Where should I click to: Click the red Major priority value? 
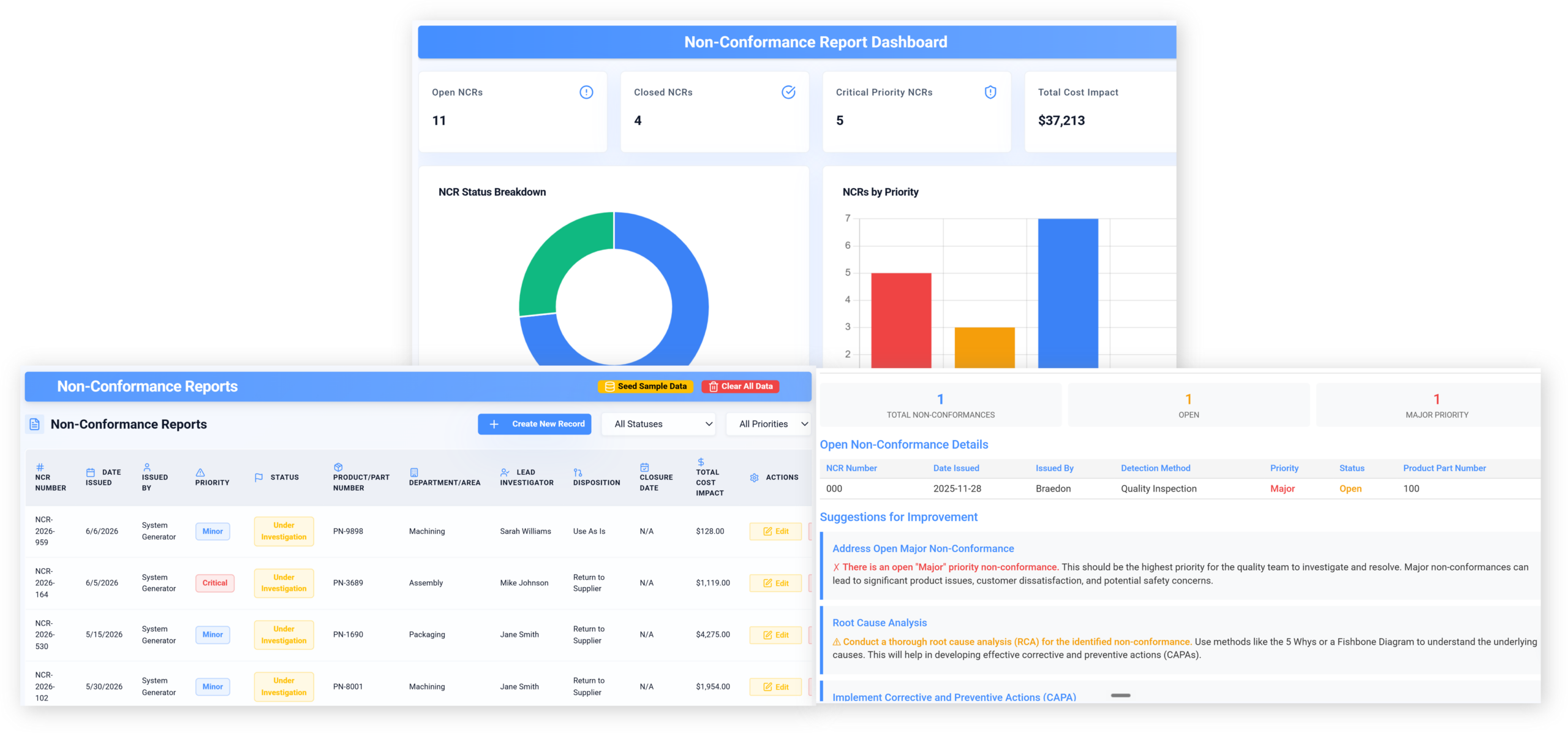pyautogui.click(x=1282, y=488)
